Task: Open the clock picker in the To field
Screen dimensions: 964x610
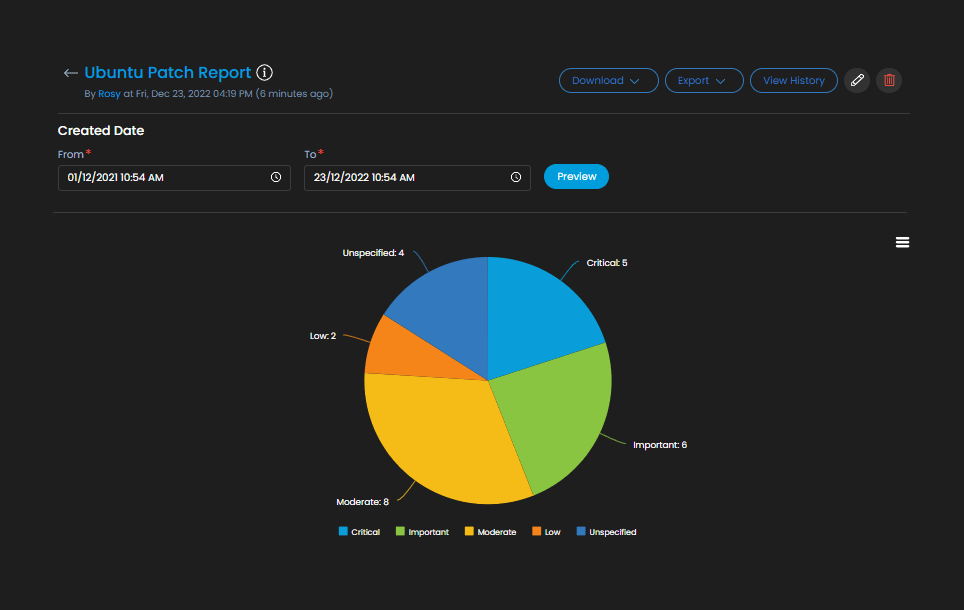Action: (x=516, y=177)
